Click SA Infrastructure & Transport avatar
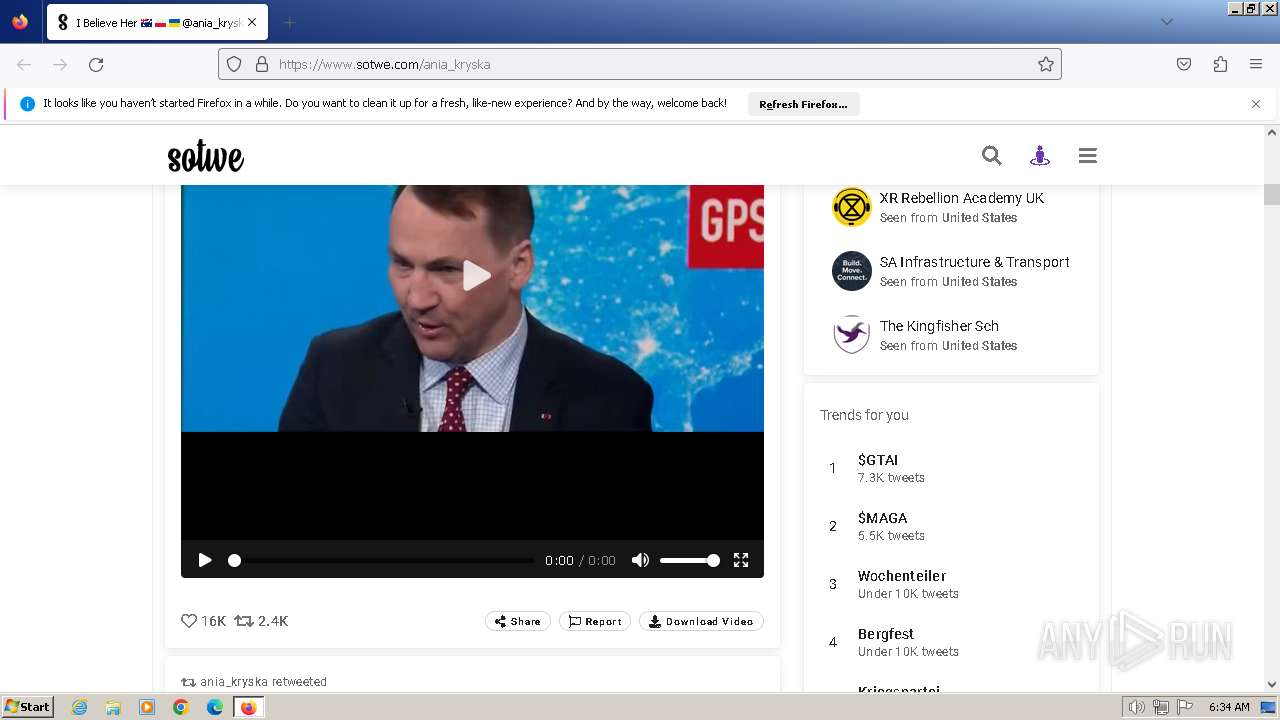 pos(852,271)
